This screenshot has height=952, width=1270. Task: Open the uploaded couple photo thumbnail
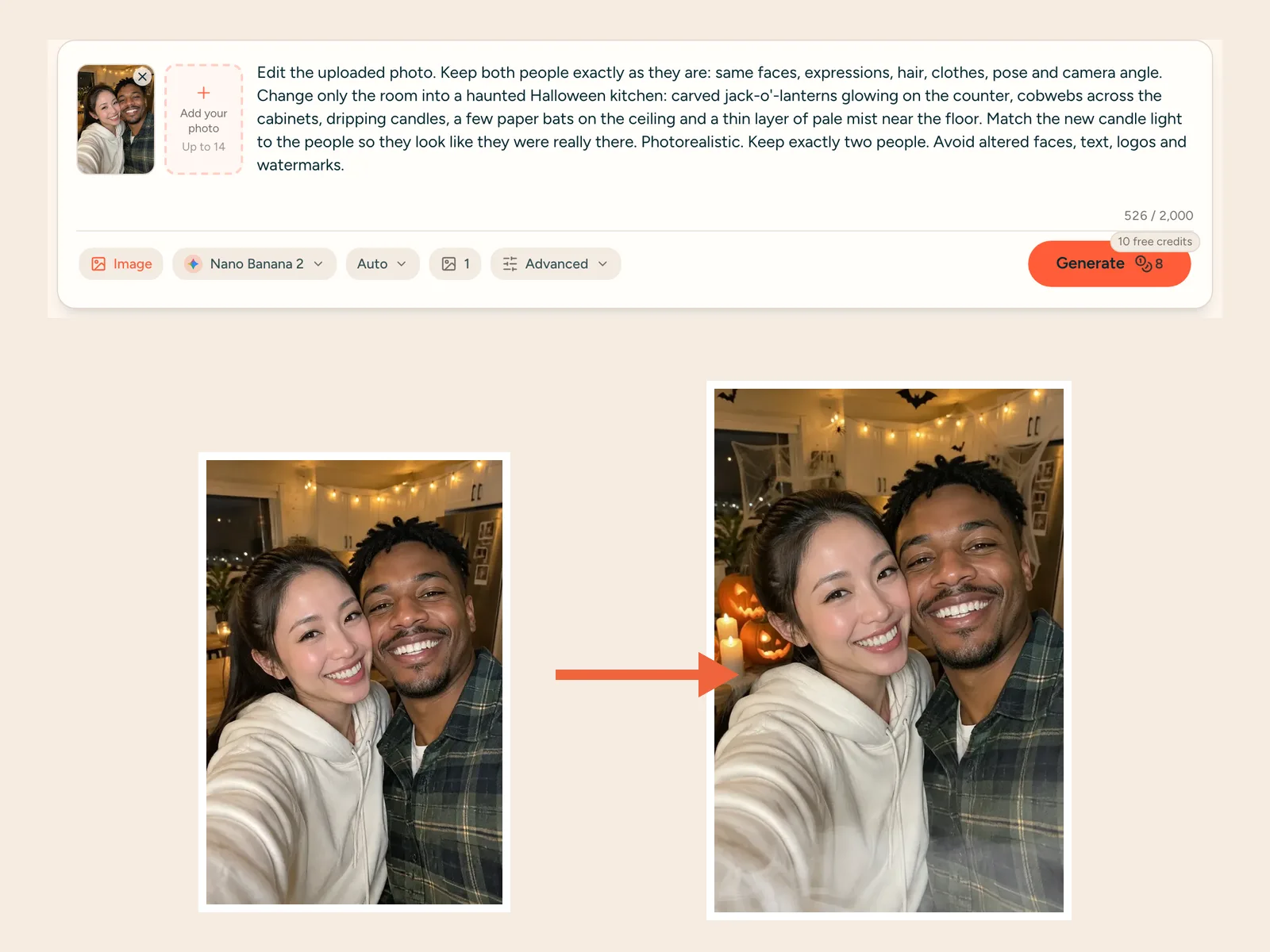coord(116,119)
